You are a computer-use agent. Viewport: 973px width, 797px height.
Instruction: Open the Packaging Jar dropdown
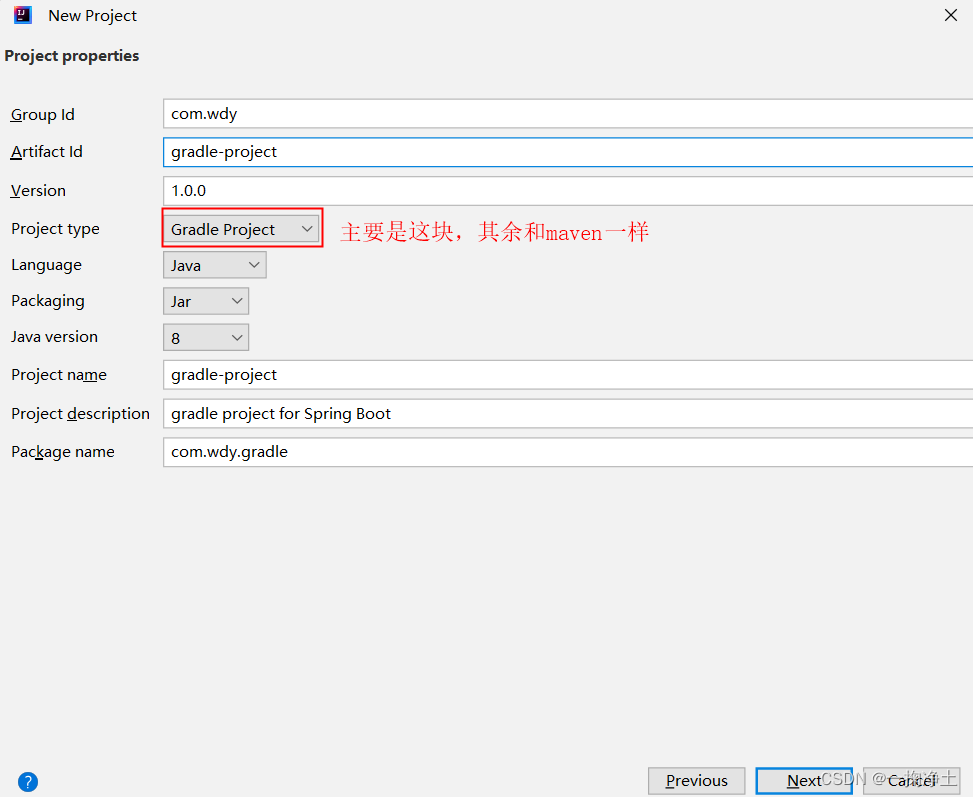(206, 301)
